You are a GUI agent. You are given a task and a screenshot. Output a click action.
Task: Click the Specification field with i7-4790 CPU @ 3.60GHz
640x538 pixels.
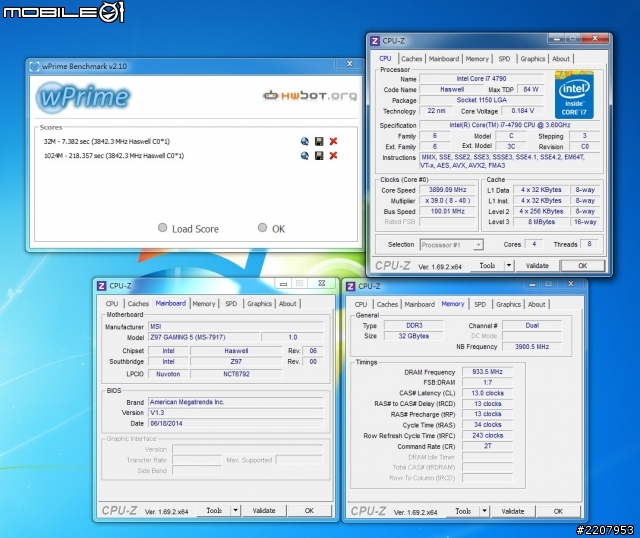click(x=510, y=125)
